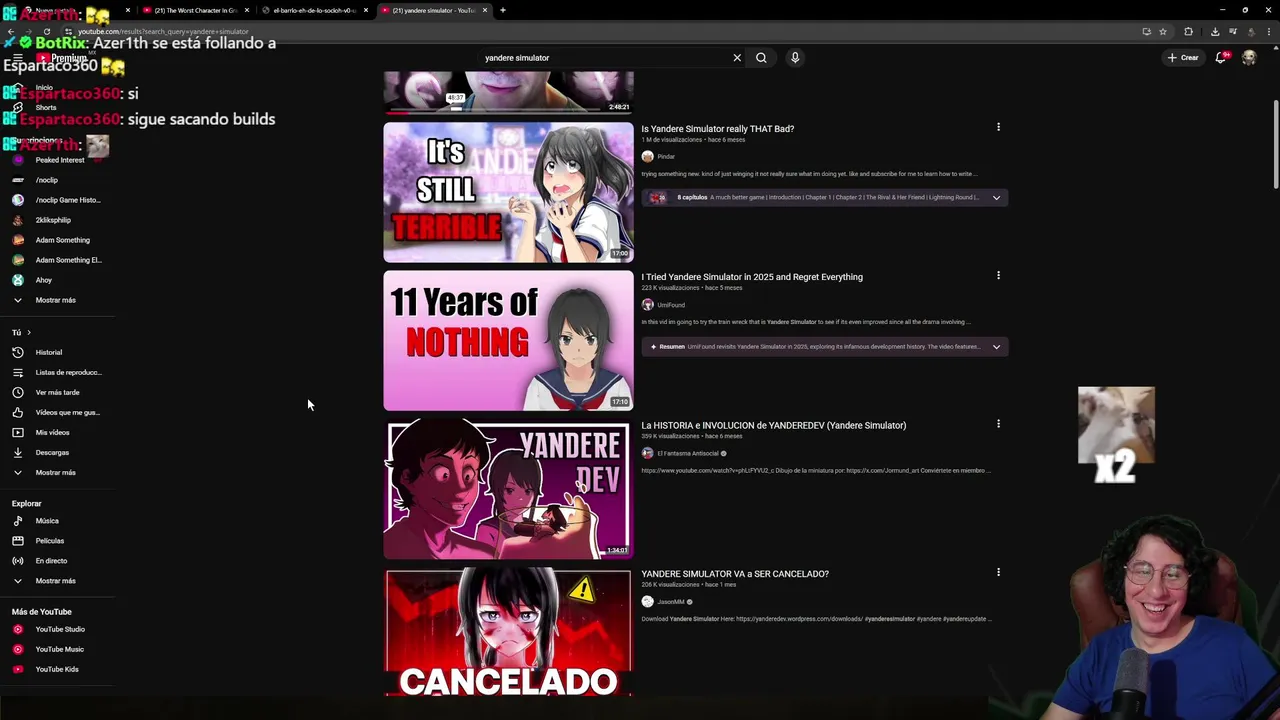Click the address bar URL
The height and width of the screenshot is (720, 1280).
[163, 32]
